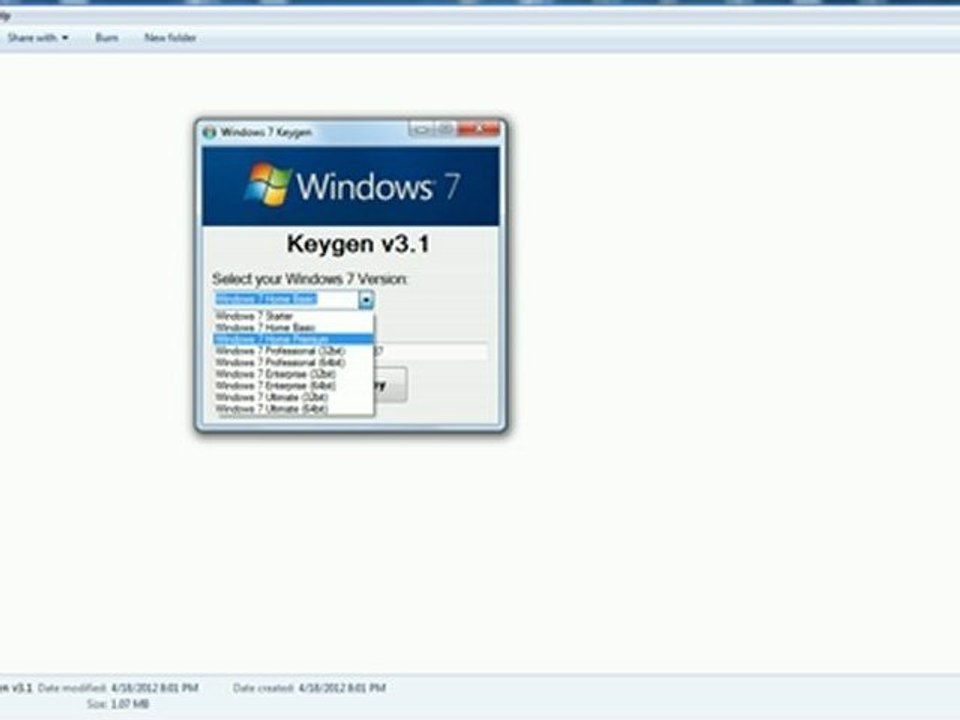The image size is (960, 720).
Task: Choose Windows 7 Professional (64bit)
Action: coord(293,362)
